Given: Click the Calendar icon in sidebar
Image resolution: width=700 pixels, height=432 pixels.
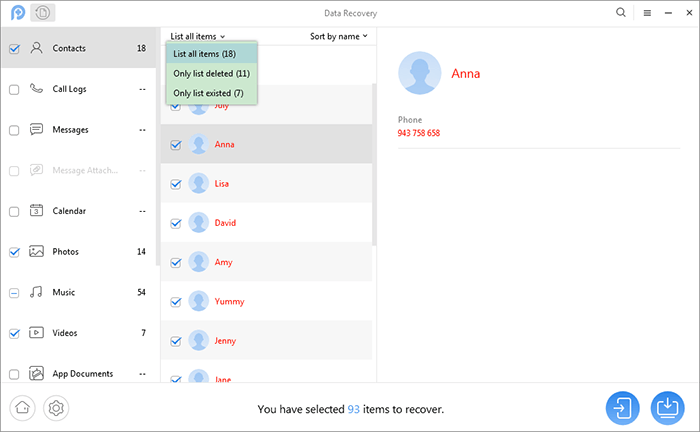Looking at the screenshot, I should 36,210.
